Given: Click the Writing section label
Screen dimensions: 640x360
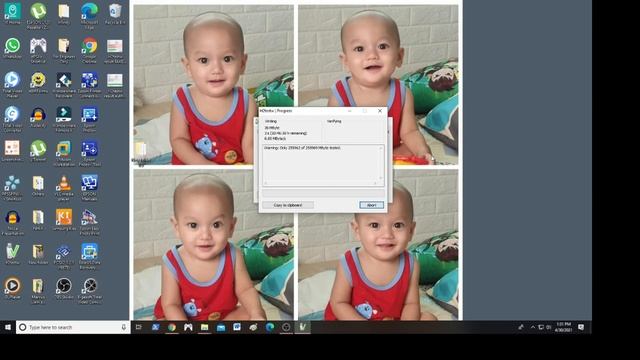Looking at the screenshot, I should [271, 121].
